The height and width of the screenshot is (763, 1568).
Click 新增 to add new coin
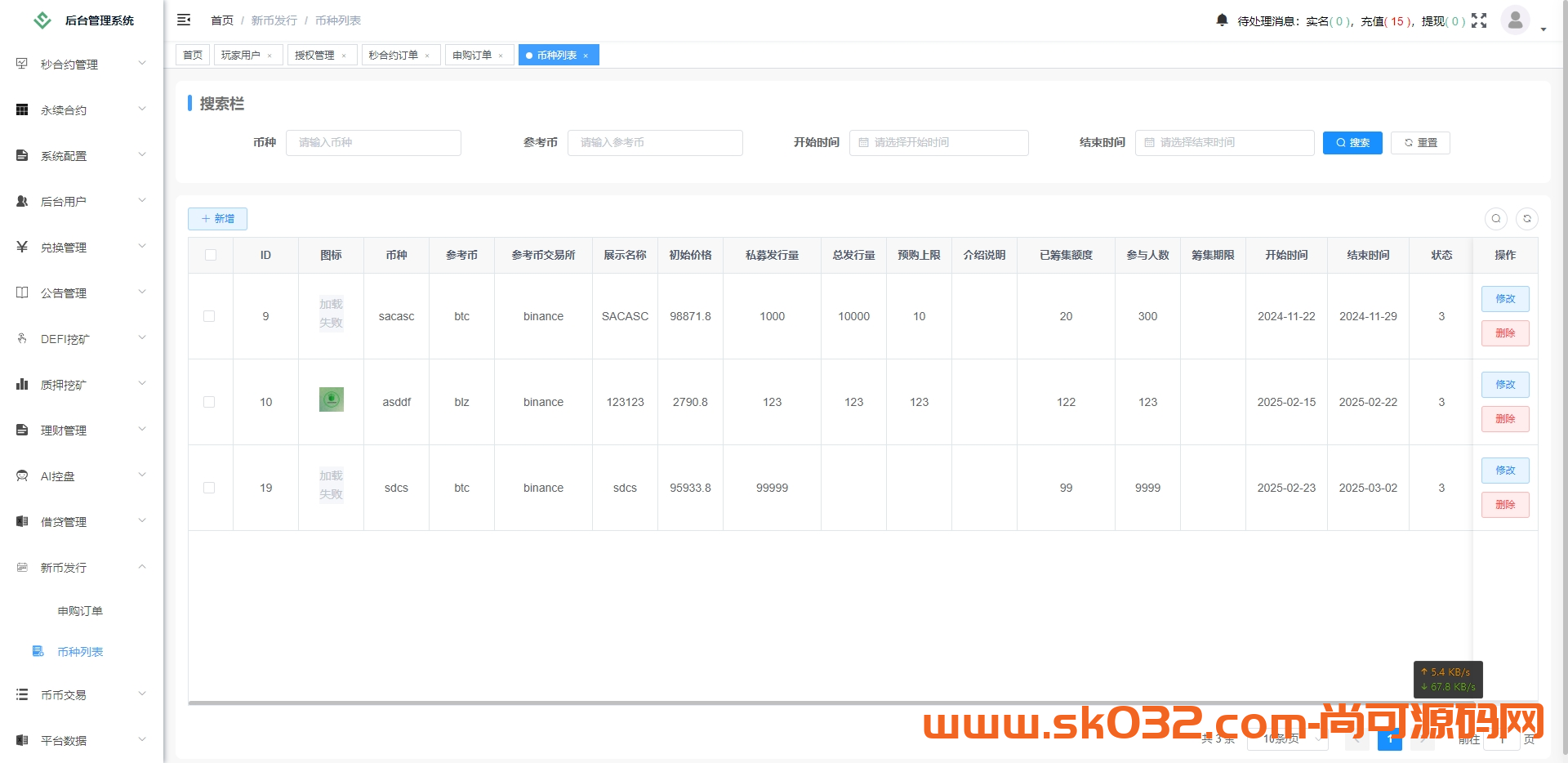click(x=217, y=219)
